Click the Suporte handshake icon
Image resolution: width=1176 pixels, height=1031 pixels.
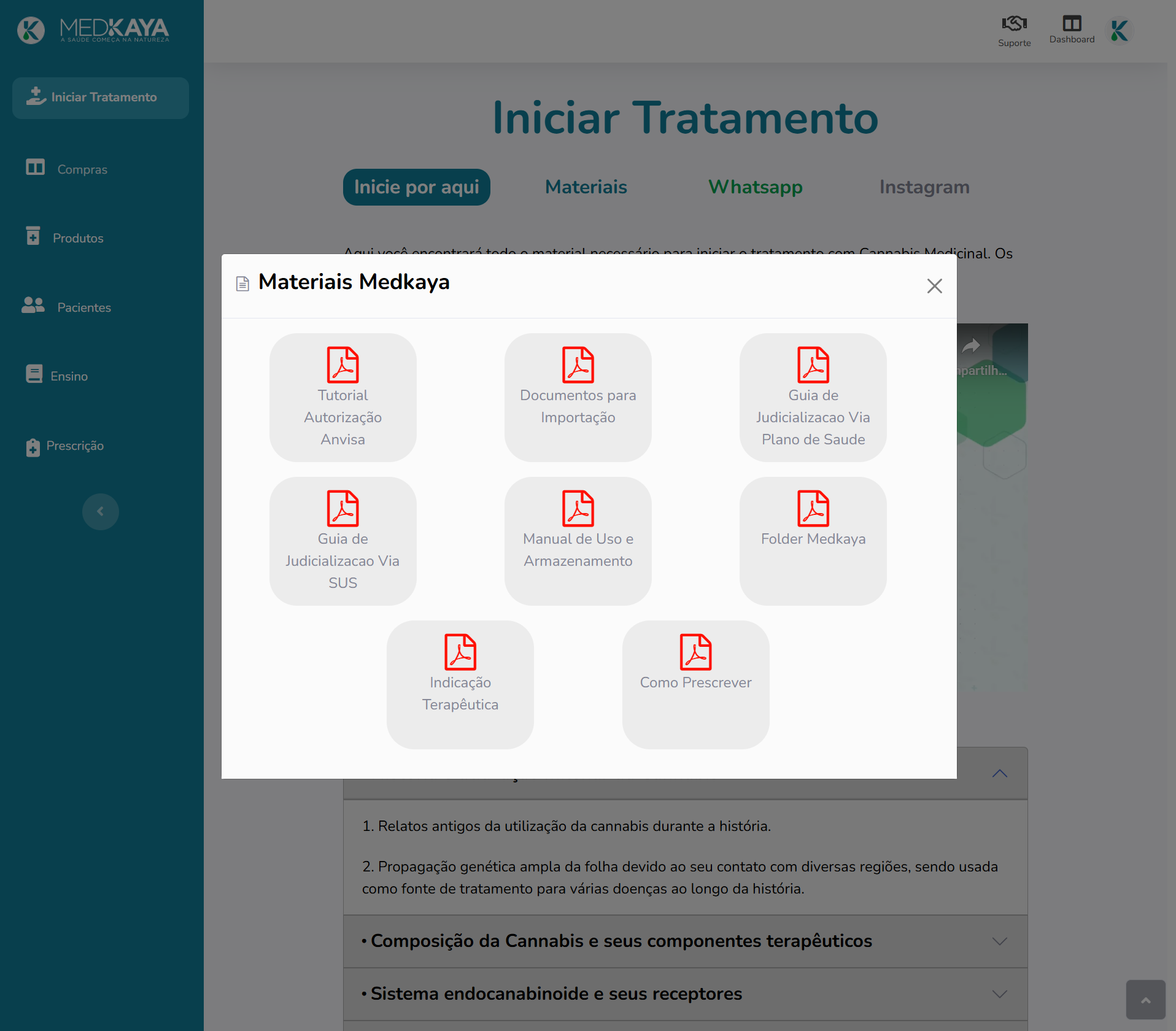pos(1014,23)
